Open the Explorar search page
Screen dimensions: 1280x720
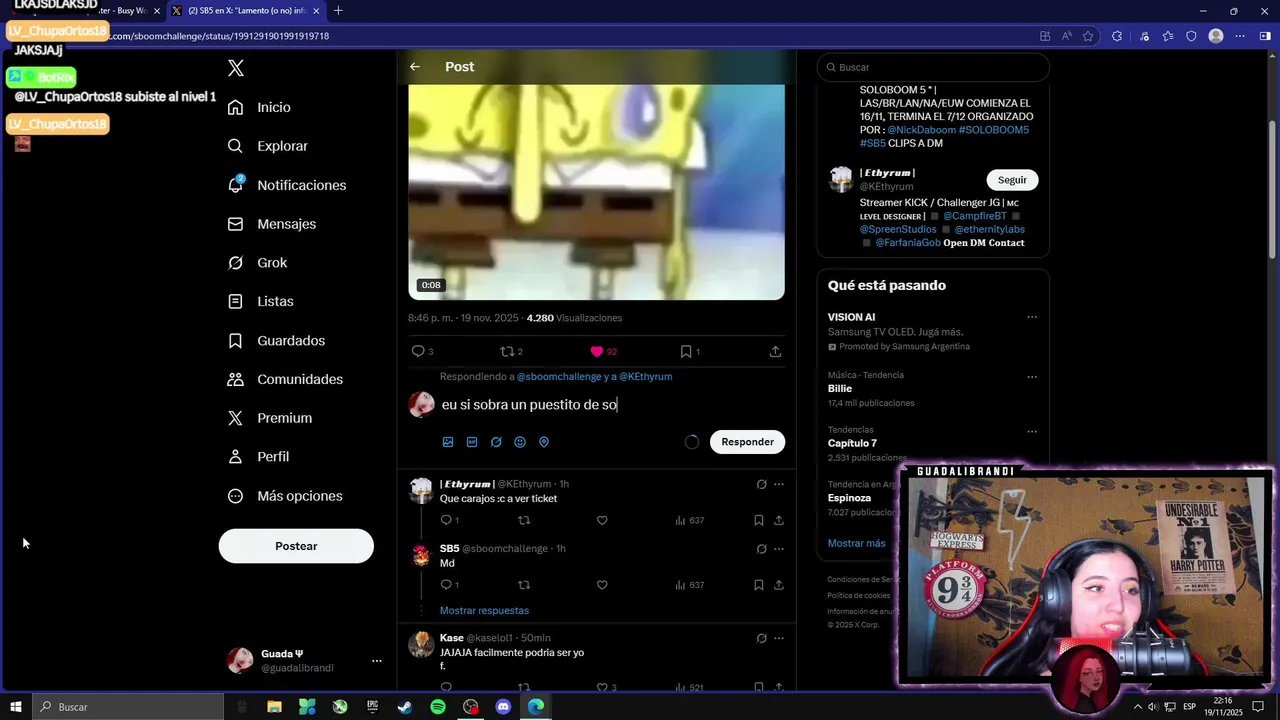(267, 146)
